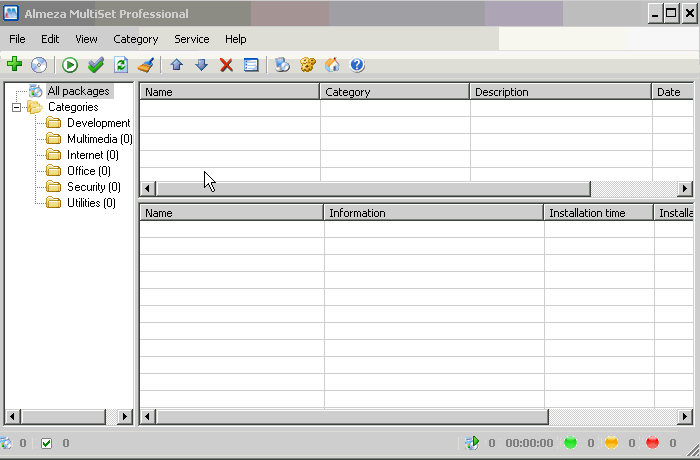Sort by the Information column header
Screen dimensions: 700x460
(433, 213)
